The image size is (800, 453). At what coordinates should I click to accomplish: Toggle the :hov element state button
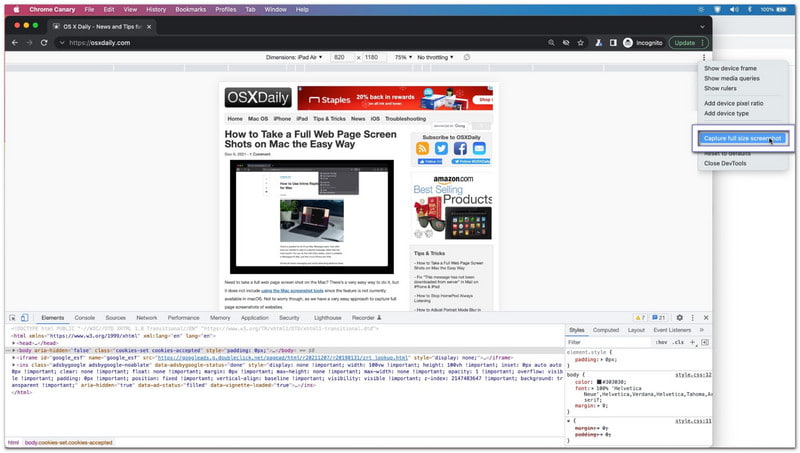tap(661, 342)
